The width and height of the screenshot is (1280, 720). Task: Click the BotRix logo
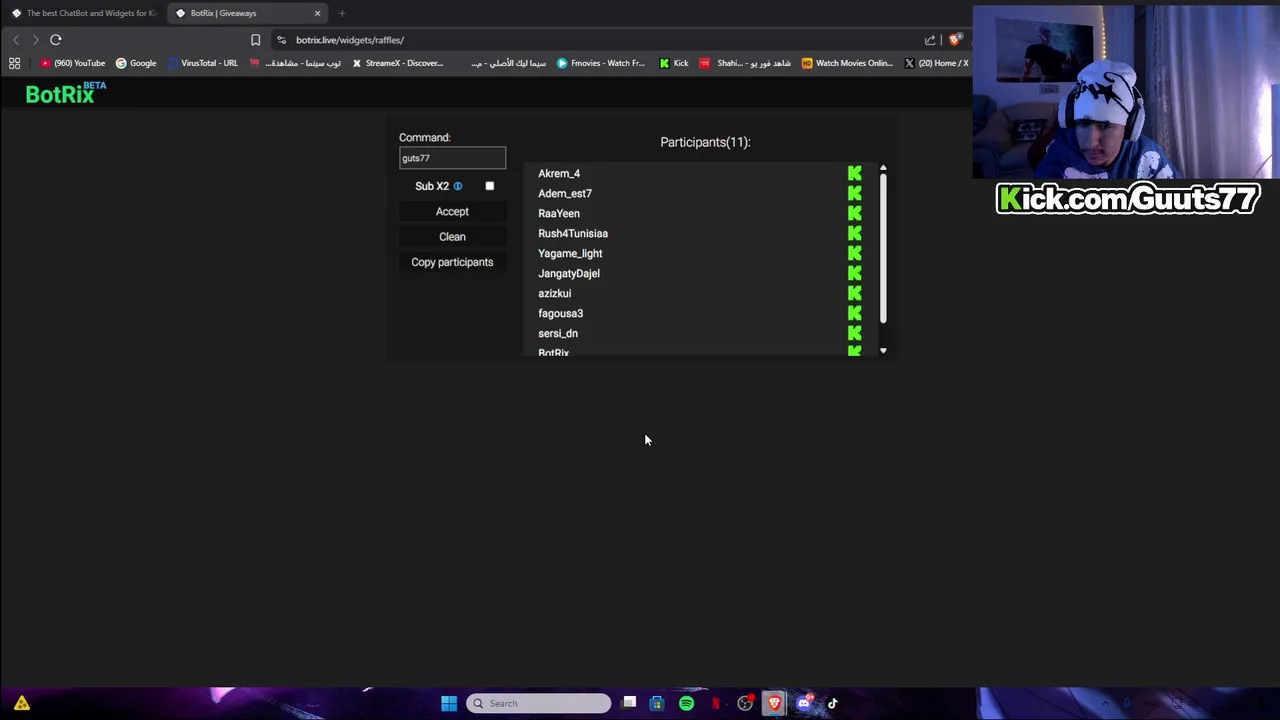coord(66,93)
